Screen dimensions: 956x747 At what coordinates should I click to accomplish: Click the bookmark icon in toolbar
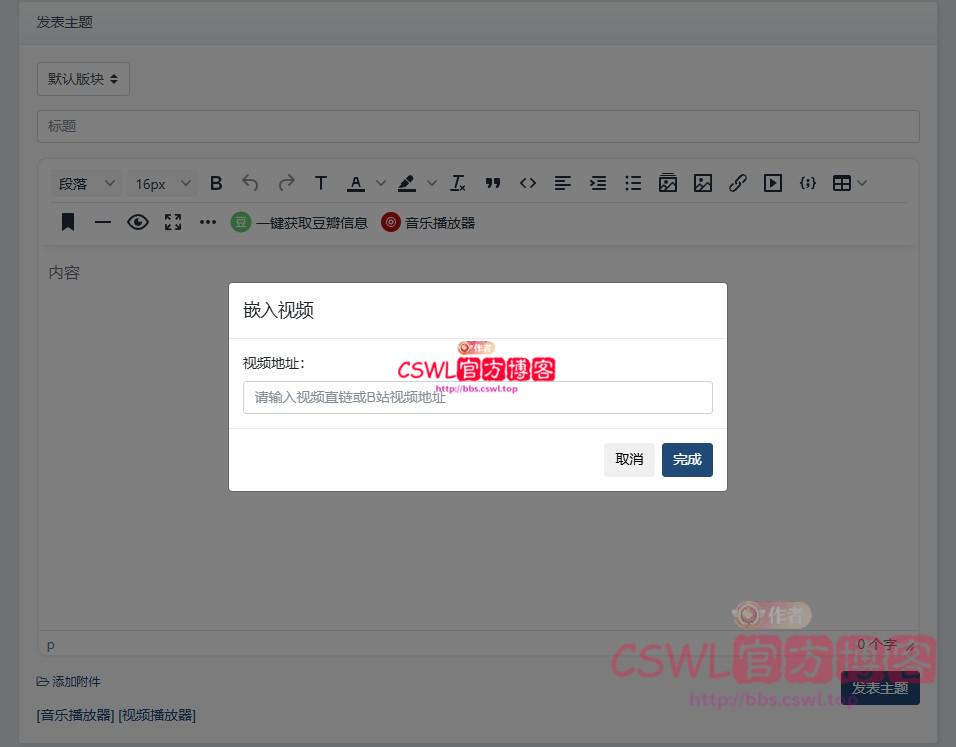click(x=68, y=222)
